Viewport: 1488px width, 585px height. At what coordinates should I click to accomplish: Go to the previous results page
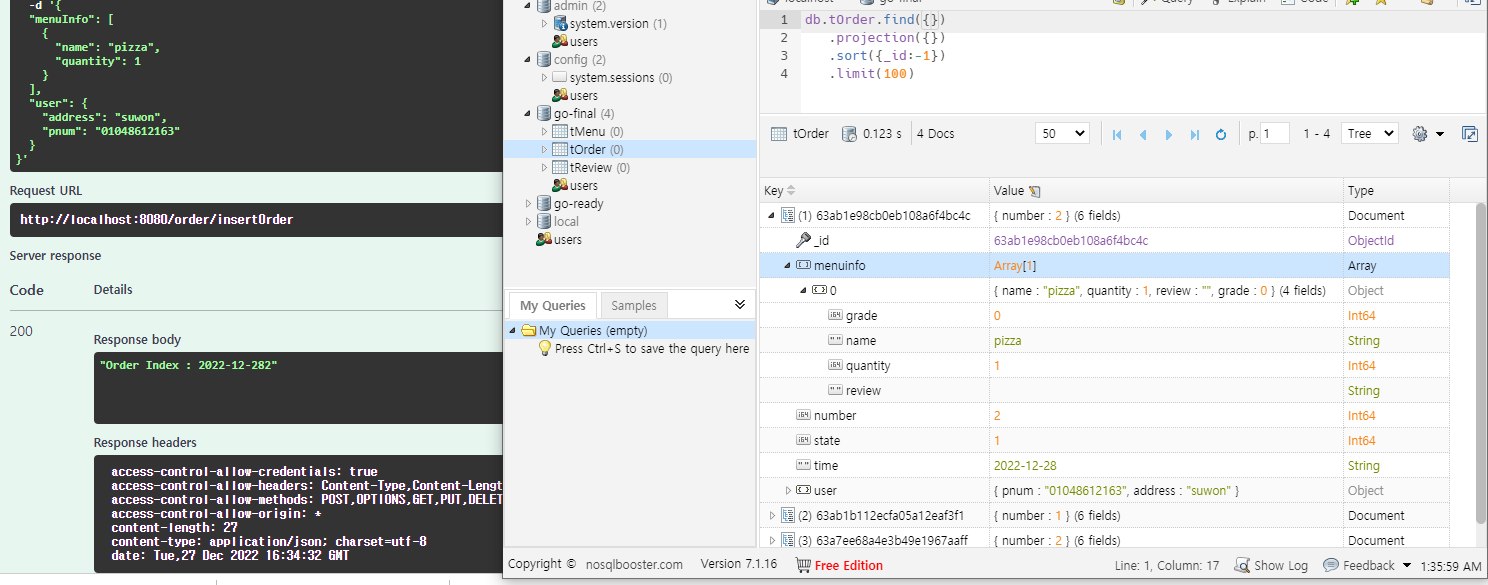click(x=1143, y=134)
